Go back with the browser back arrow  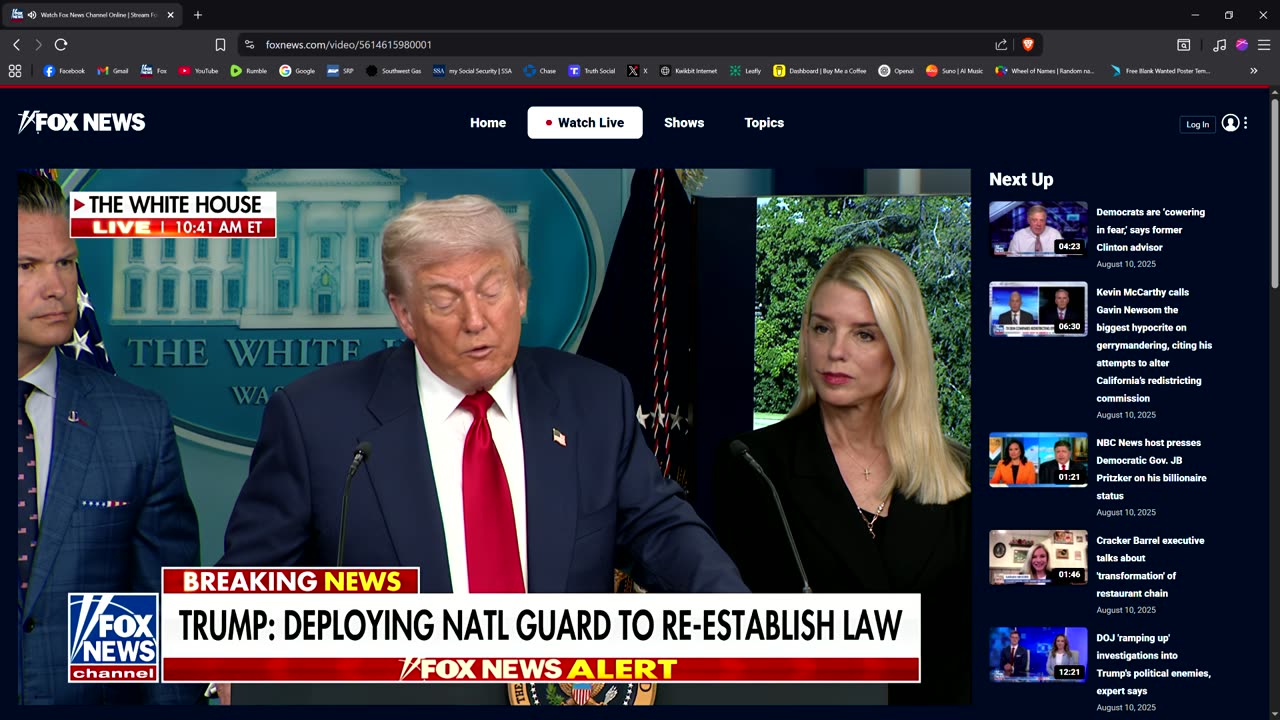tap(16, 45)
